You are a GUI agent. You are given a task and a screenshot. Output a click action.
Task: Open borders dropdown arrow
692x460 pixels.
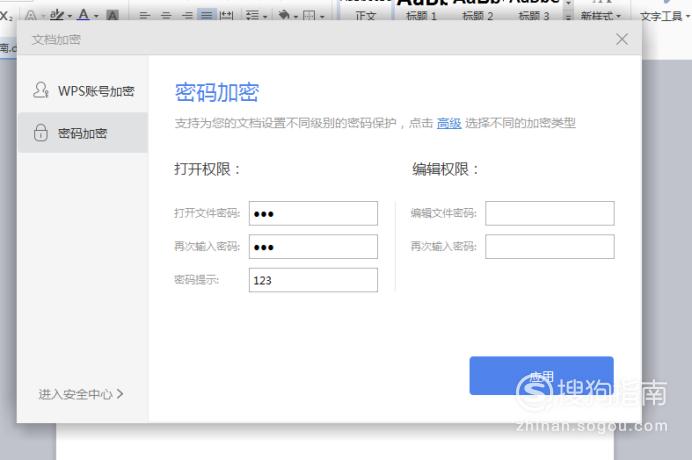pyautogui.click(x=322, y=17)
